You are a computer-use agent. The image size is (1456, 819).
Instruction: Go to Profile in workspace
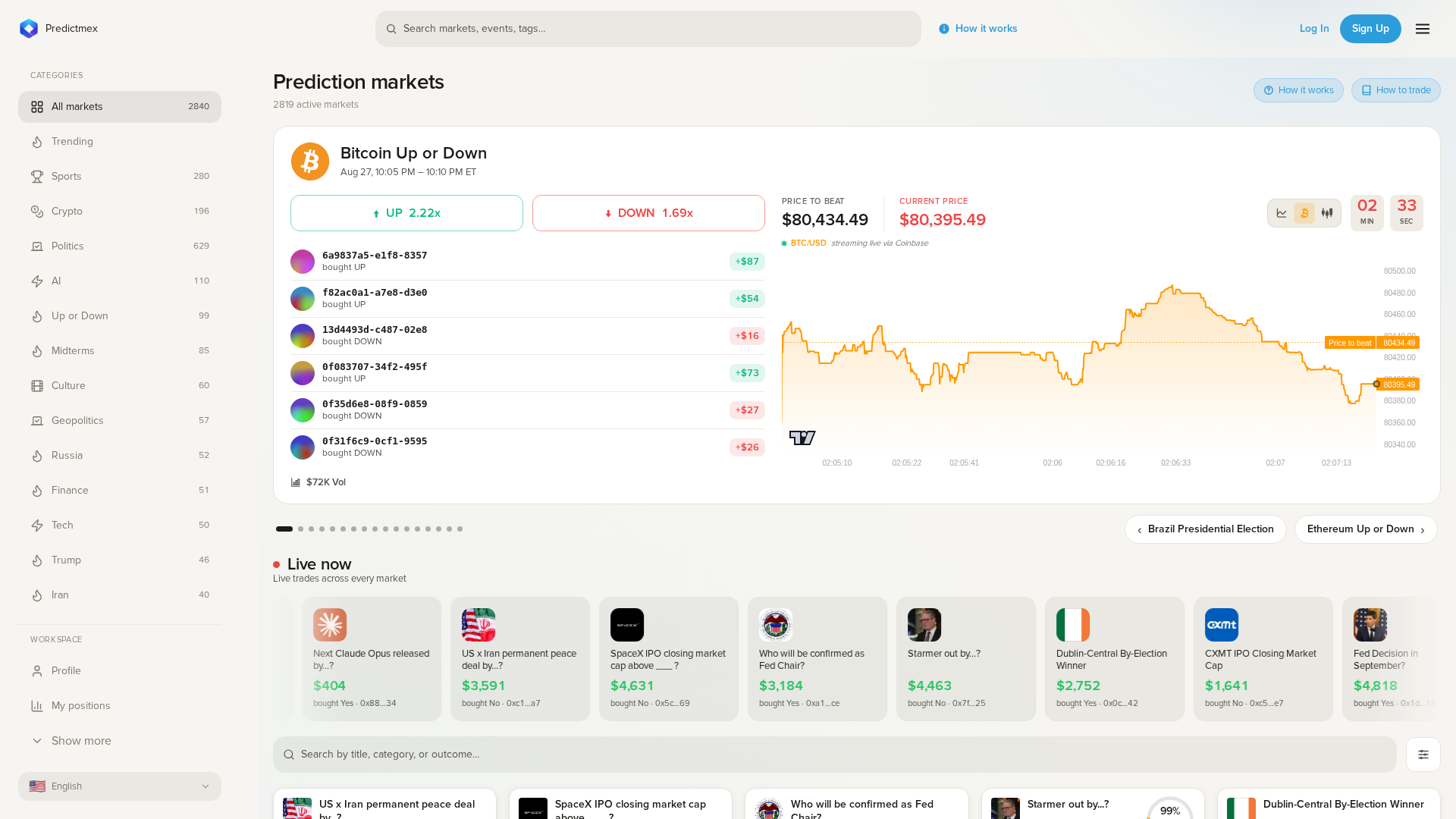(x=120, y=671)
